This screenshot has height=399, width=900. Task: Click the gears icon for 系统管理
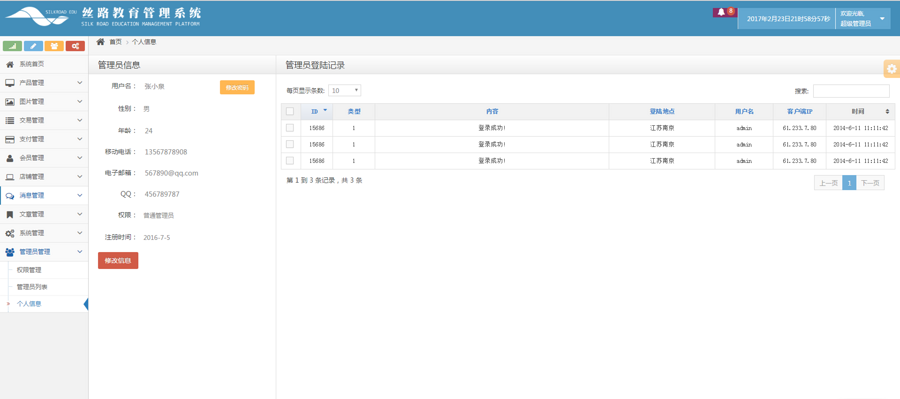[x=10, y=233]
